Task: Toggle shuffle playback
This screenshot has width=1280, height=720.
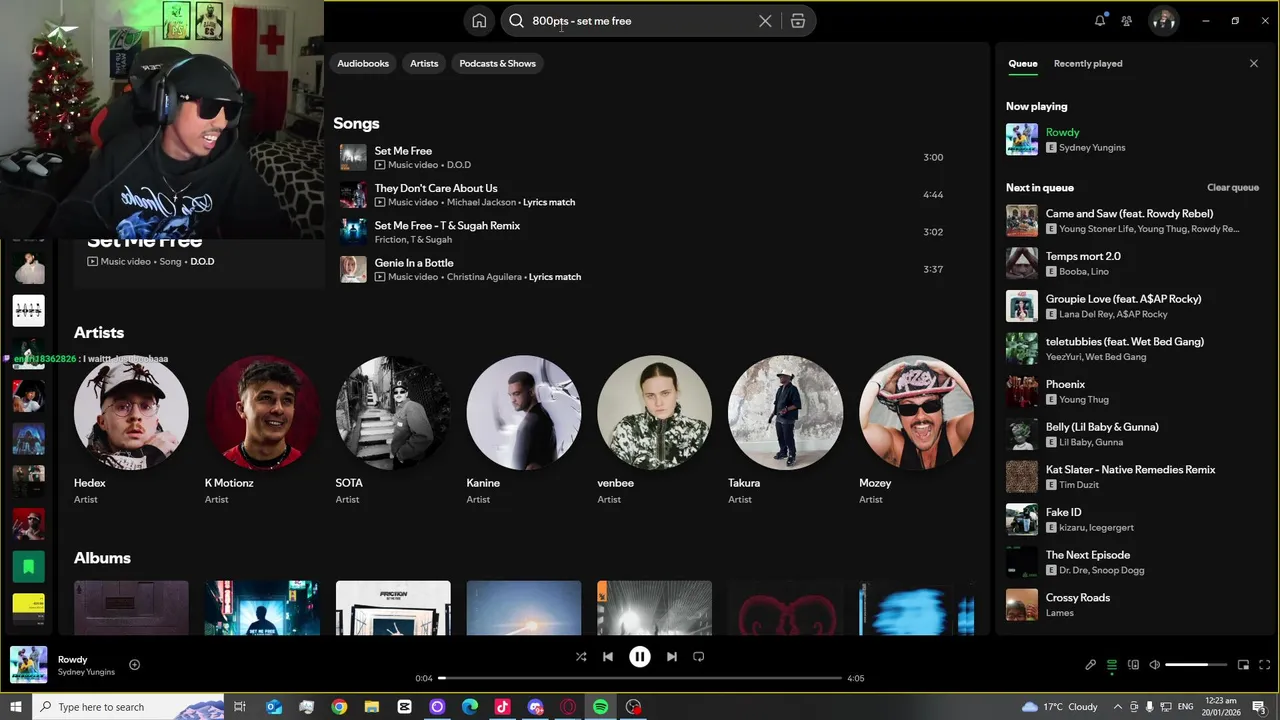Action: (x=581, y=657)
